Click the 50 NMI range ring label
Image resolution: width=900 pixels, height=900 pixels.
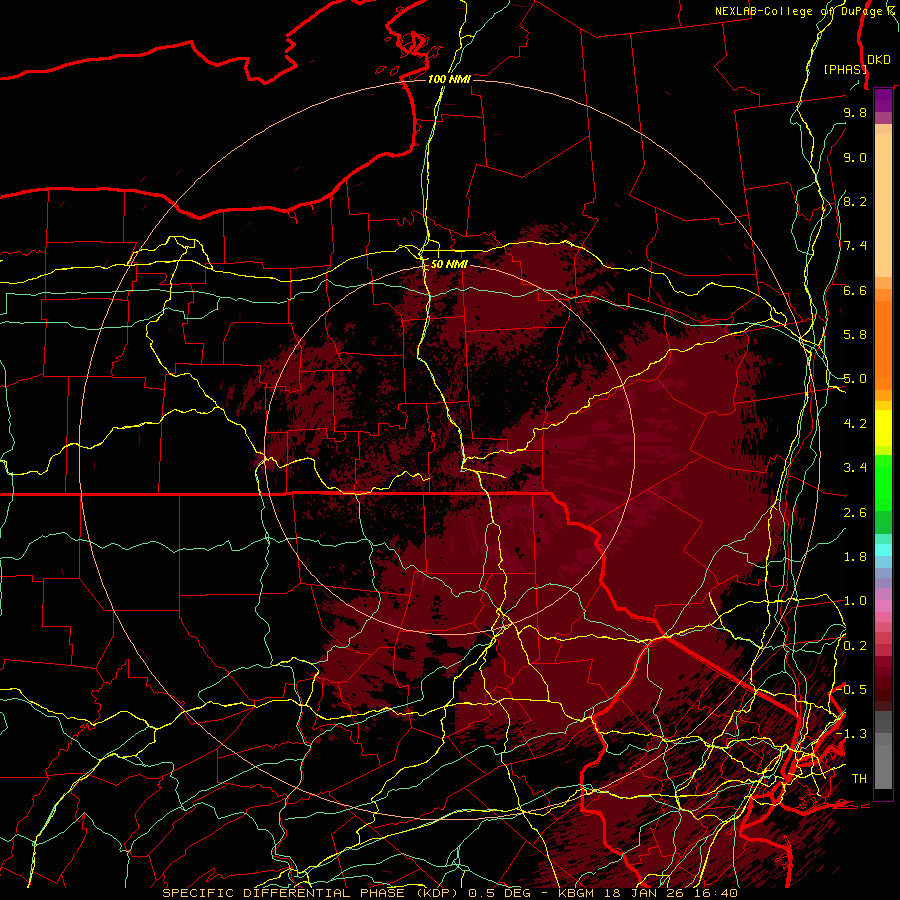(x=449, y=264)
